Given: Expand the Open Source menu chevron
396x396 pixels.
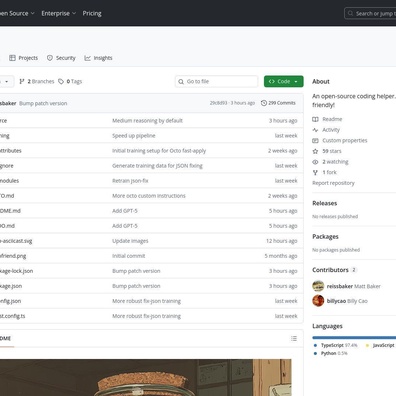Looking at the screenshot, I should click(32, 13).
